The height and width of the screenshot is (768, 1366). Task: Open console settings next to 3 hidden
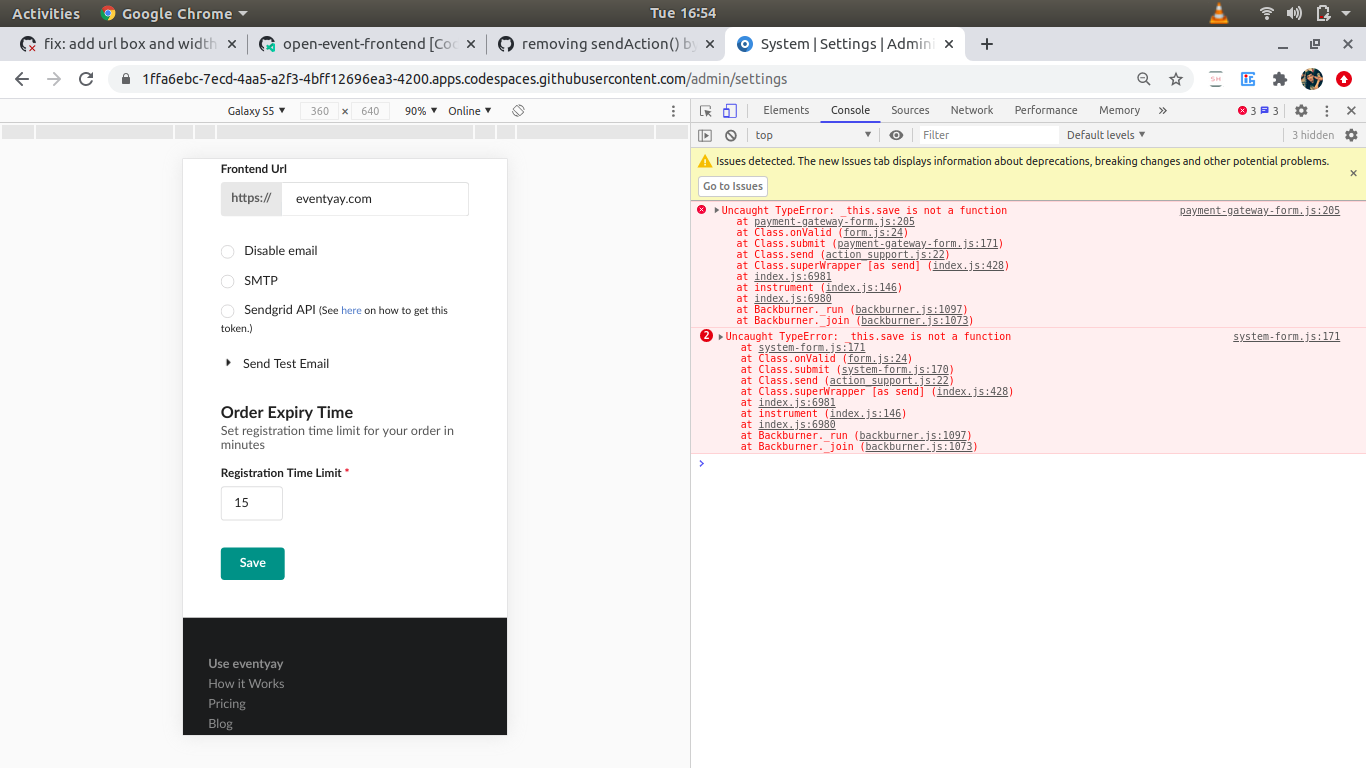pos(1352,134)
